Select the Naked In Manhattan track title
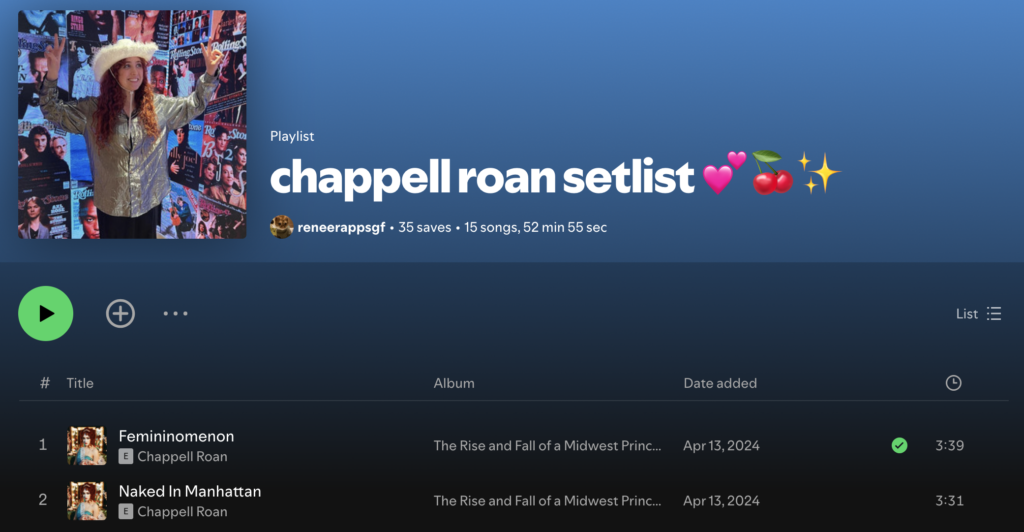1024x532 pixels. click(190, 491)
